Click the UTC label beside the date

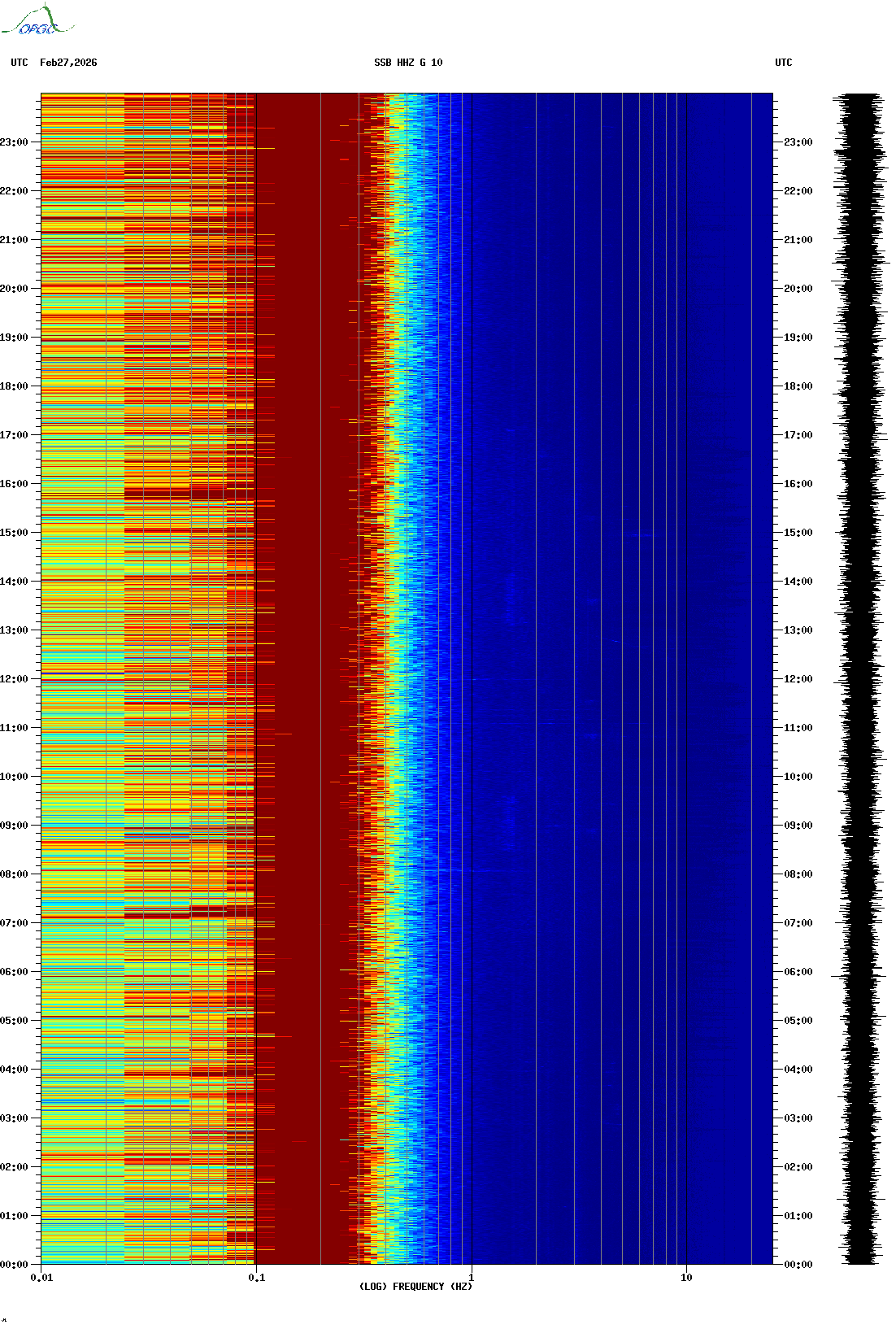pos(20,63)
